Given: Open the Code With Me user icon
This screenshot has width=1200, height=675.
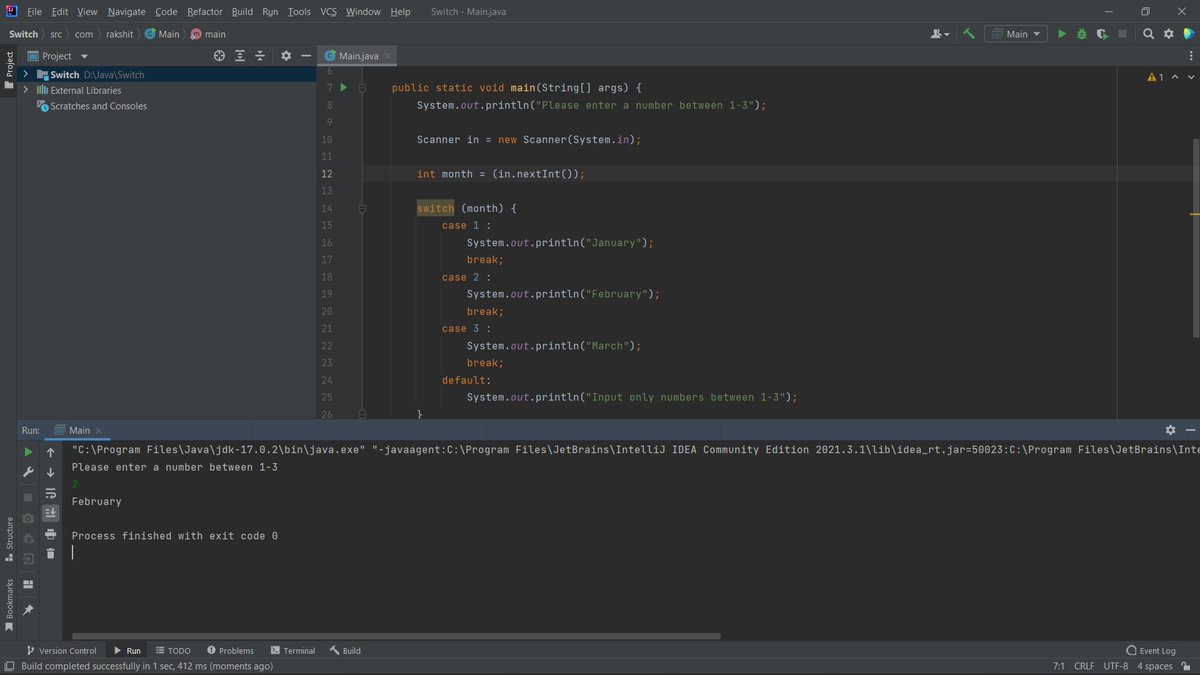Looking at the screenshot, I should tap(939, 33).
